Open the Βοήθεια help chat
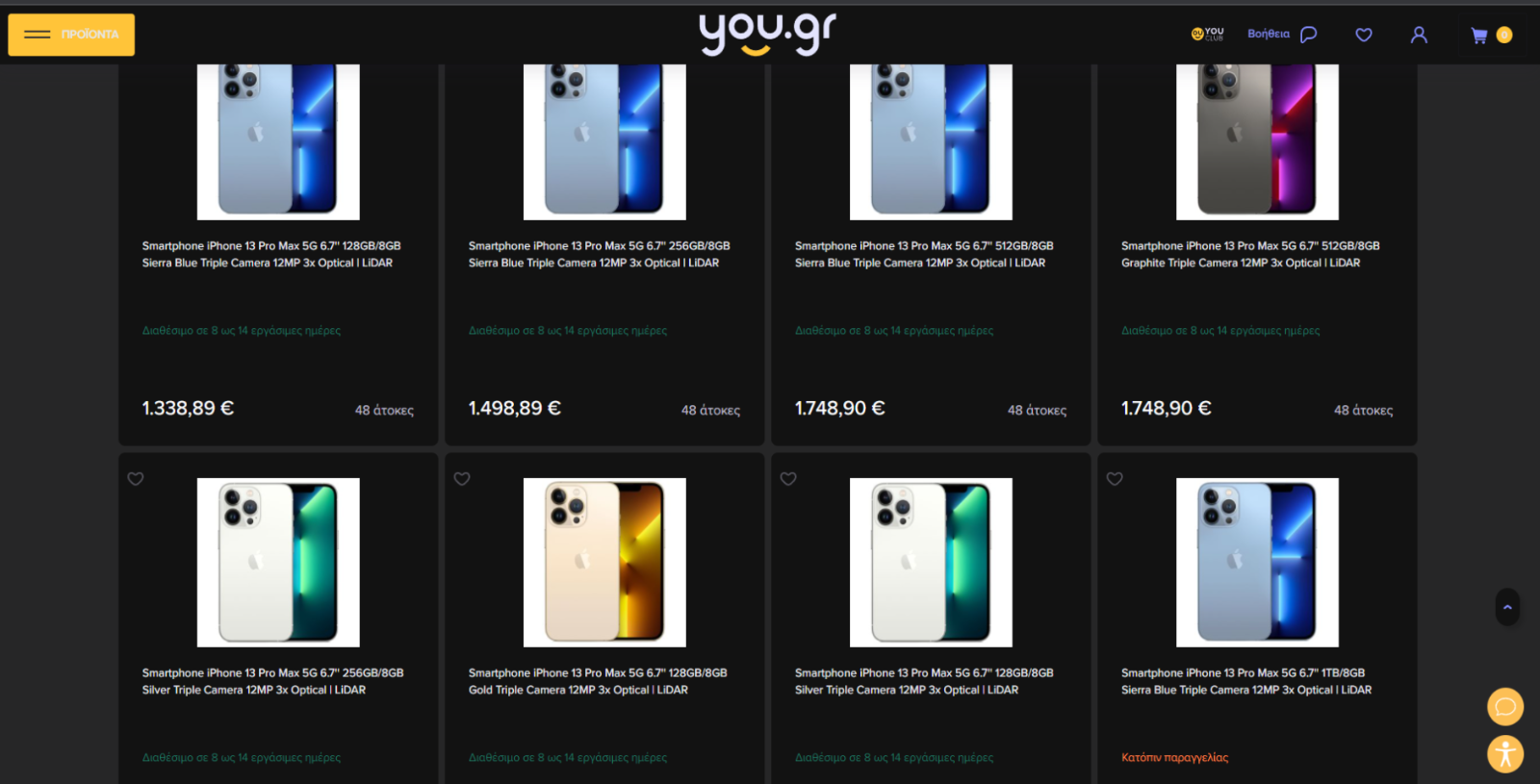The image size is (1540, 784). (1282, 34)
